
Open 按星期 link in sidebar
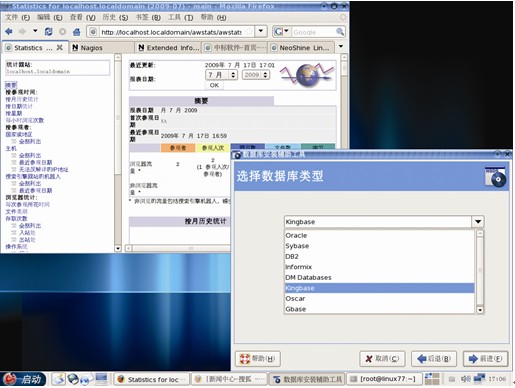coord(14,113)
